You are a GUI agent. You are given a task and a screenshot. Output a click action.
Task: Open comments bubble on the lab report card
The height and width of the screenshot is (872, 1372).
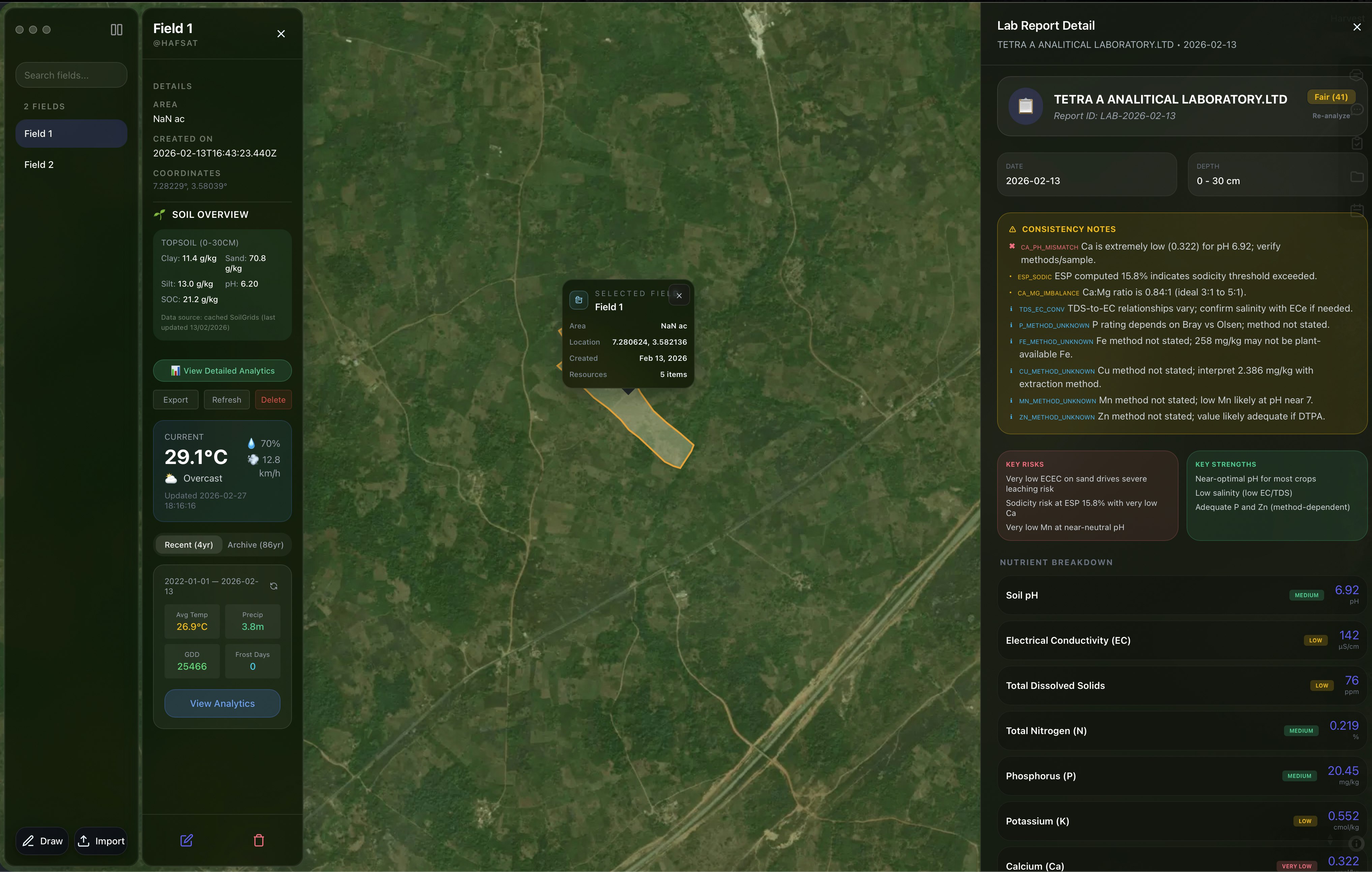click(x=1356, y=110)
